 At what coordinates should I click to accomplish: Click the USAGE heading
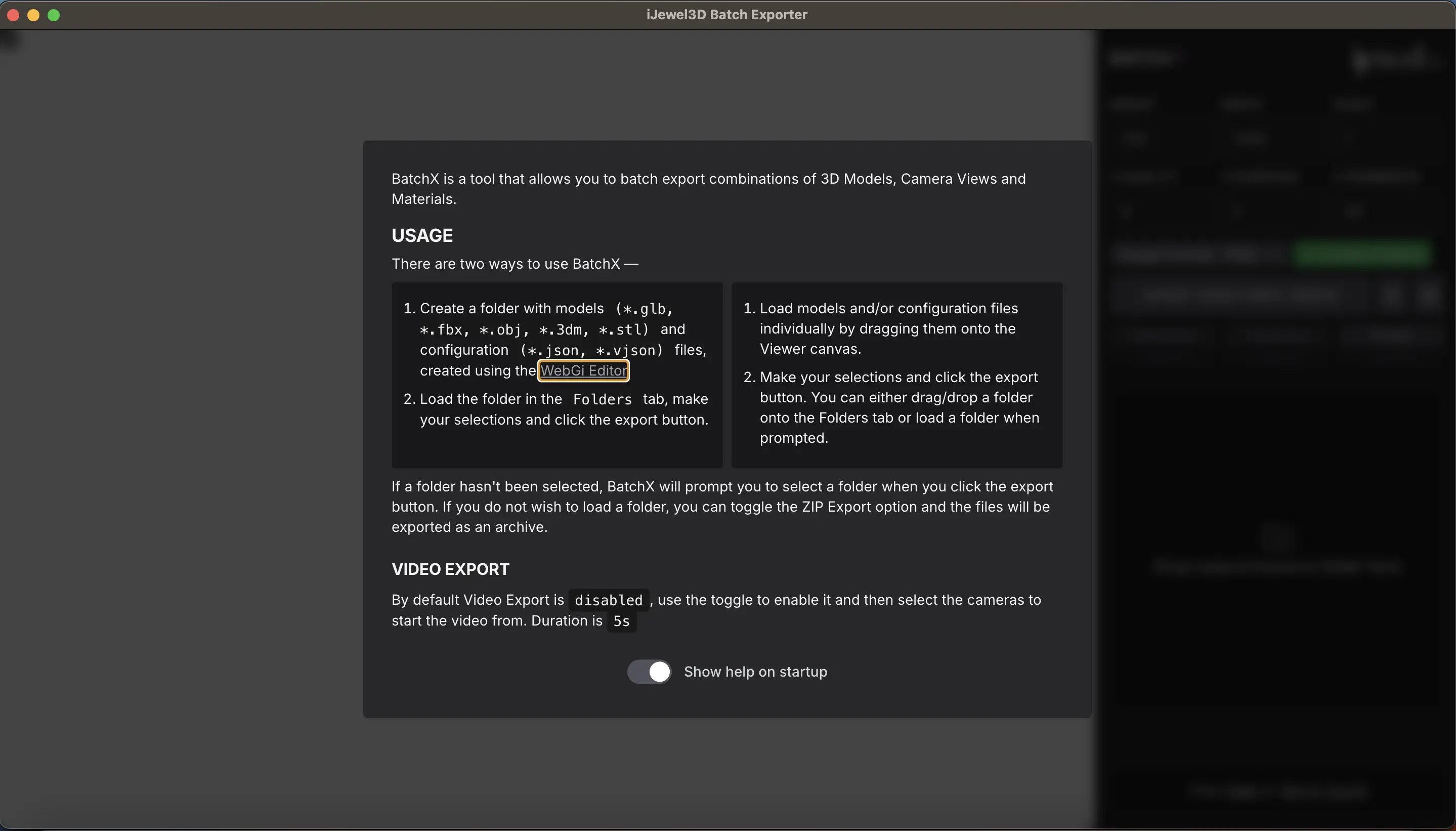(422, 235)
